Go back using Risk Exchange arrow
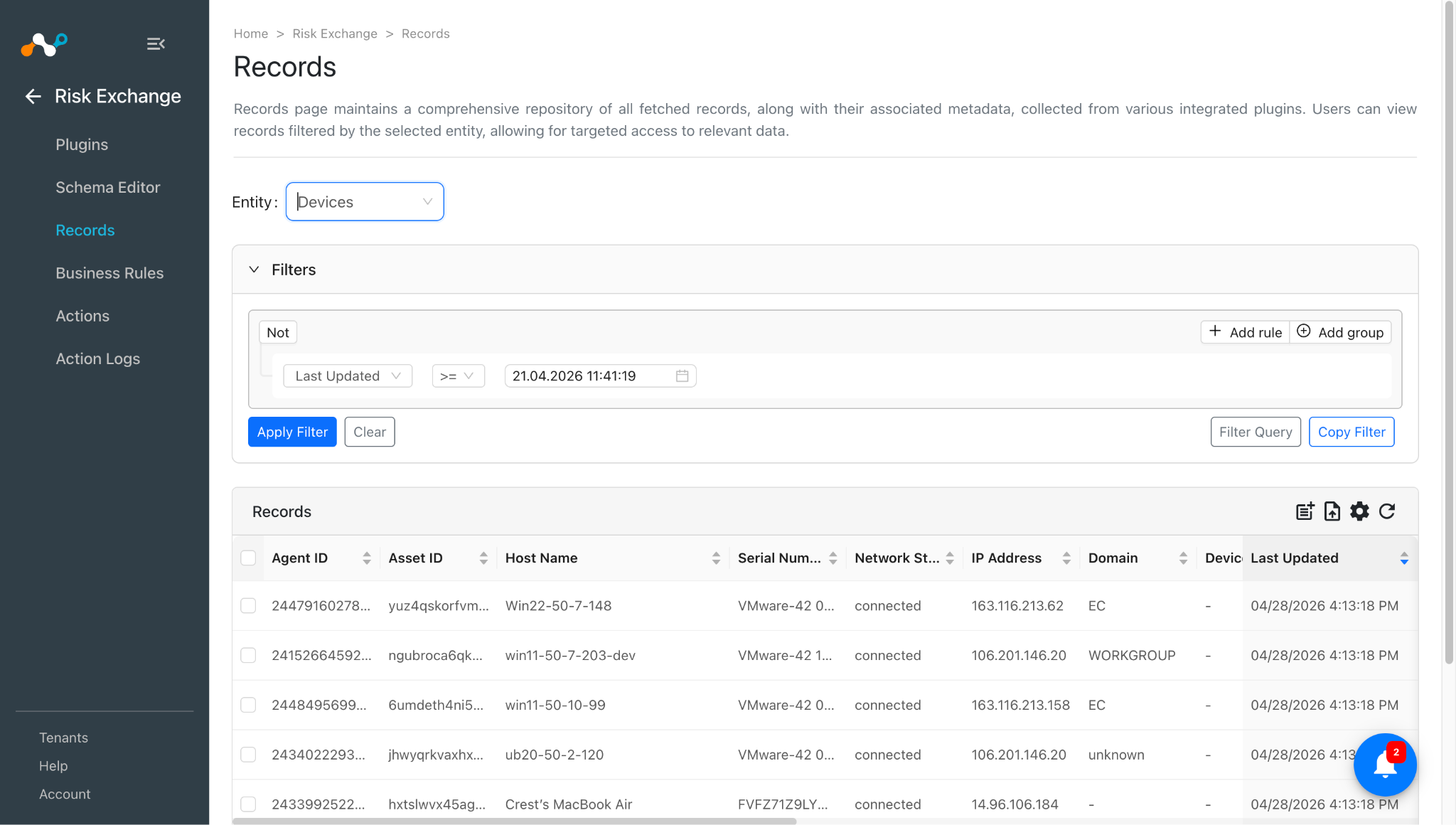Viewport: 1456px width, 825px height. click(x=33, y=96)
